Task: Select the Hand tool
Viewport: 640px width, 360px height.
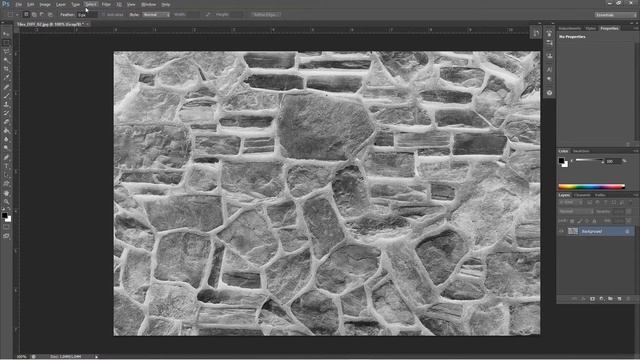Action: (x=6, y=193)
